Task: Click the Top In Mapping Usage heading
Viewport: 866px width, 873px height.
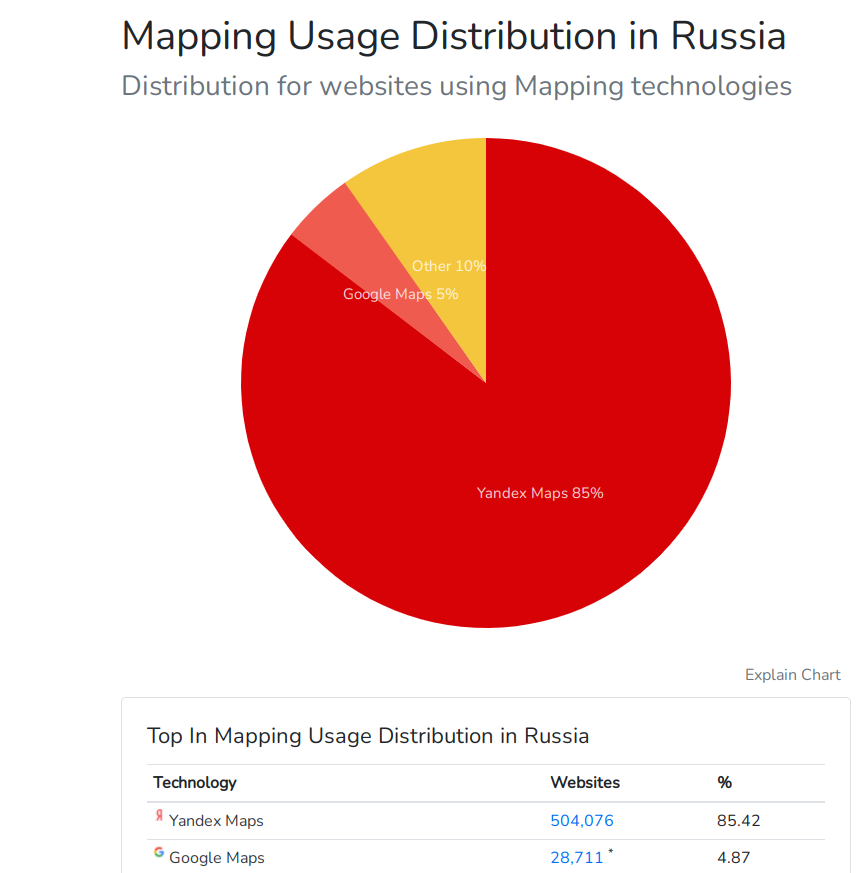Action: 368,736
